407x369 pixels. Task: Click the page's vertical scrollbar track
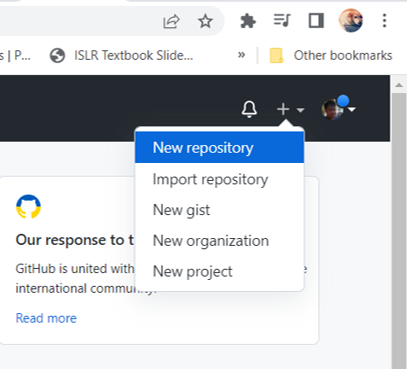399,230
